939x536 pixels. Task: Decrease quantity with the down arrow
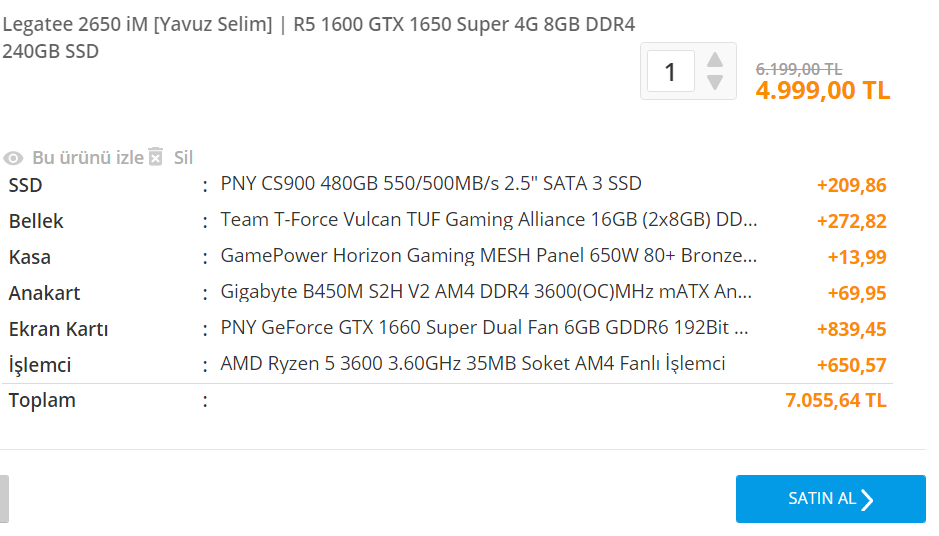714,82
